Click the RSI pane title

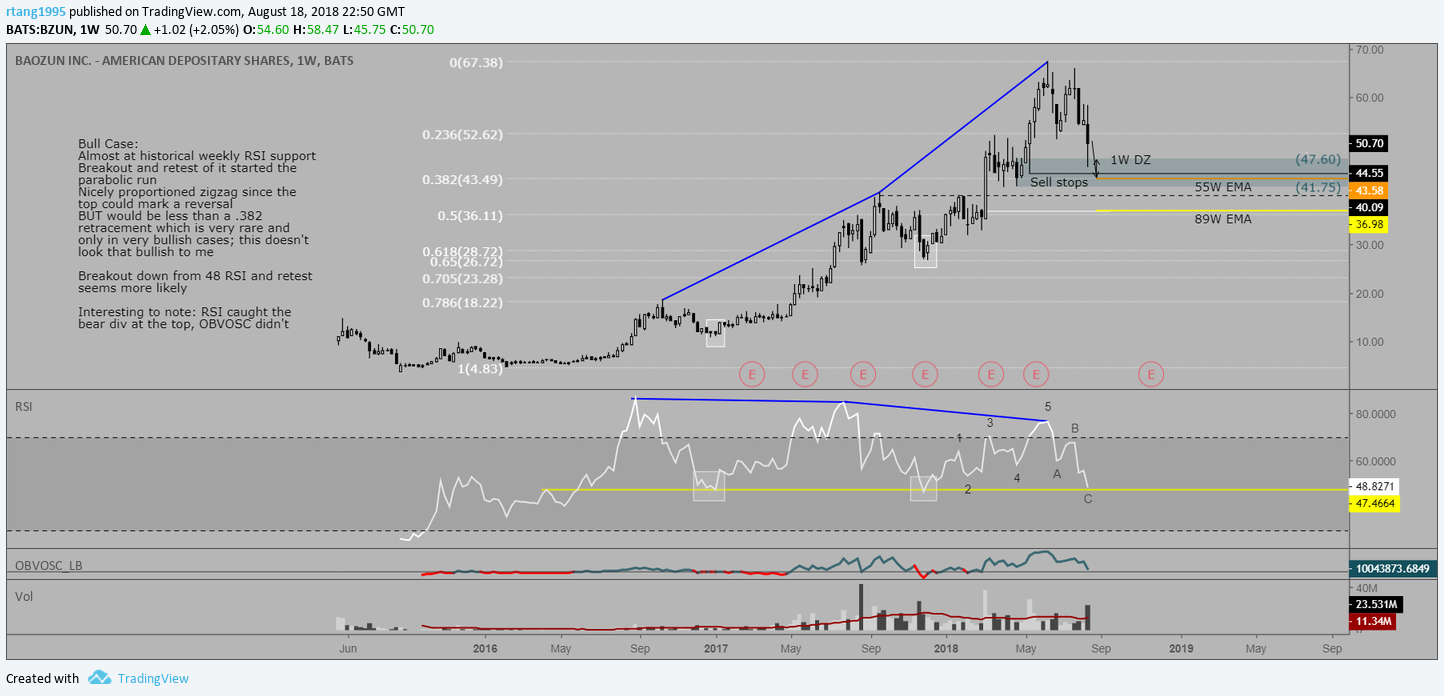click(24, 407)
